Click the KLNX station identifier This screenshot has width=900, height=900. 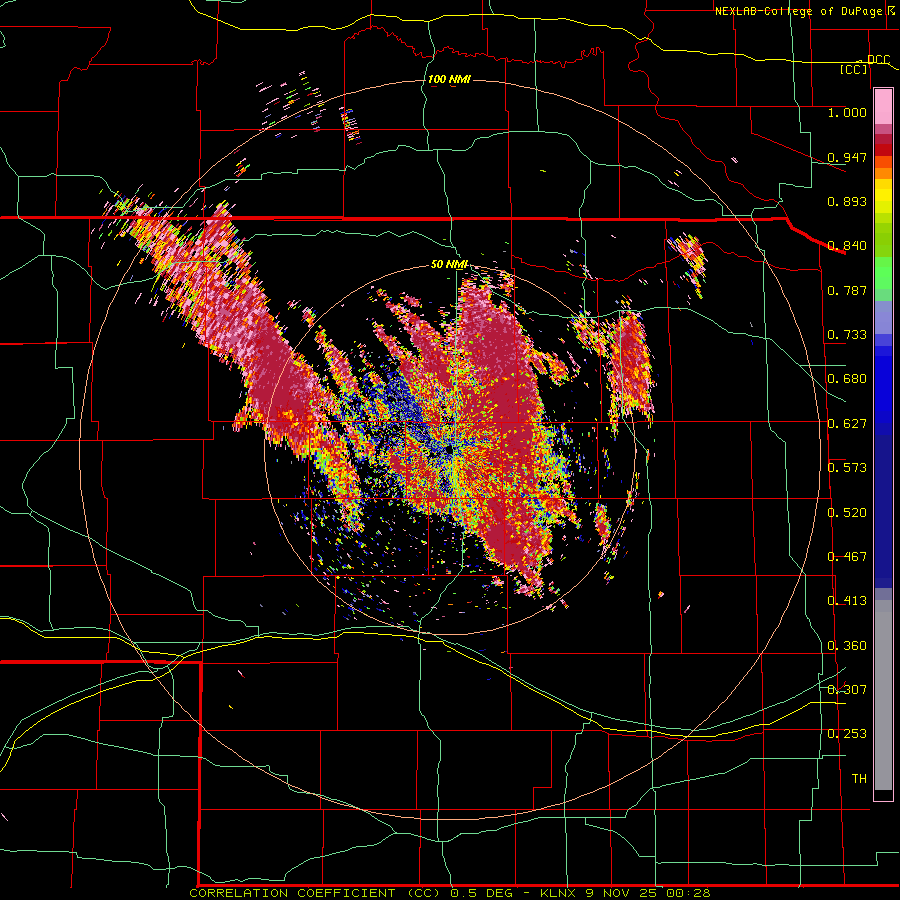(558, 893)
